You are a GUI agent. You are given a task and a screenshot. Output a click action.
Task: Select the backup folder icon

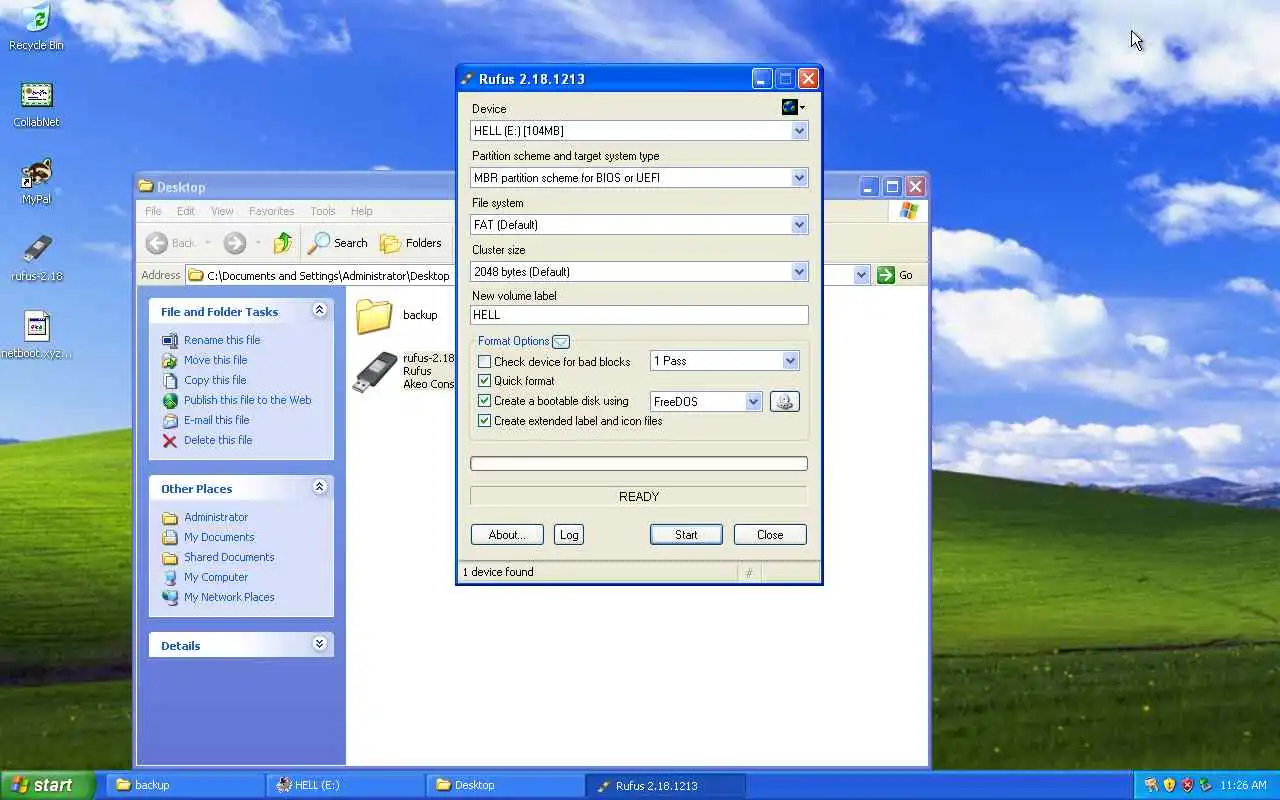[374, 315]
